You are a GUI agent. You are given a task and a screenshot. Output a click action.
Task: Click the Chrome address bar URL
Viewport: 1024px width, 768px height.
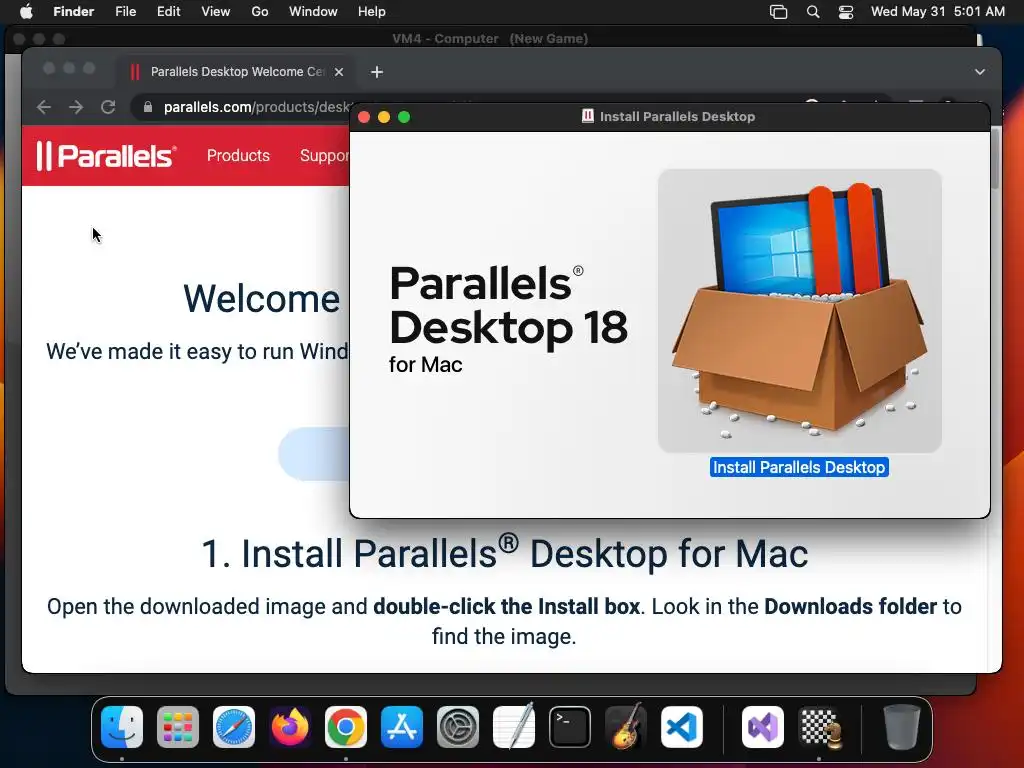tap(257, 107)
